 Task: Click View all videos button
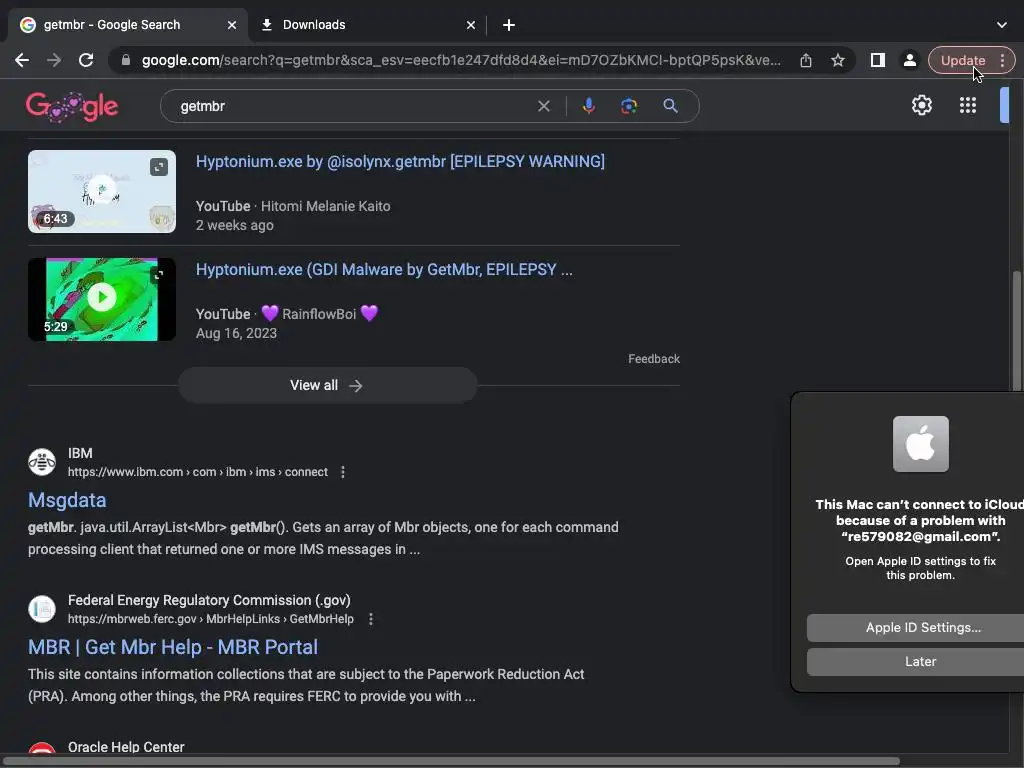click(x=327, y=385)
